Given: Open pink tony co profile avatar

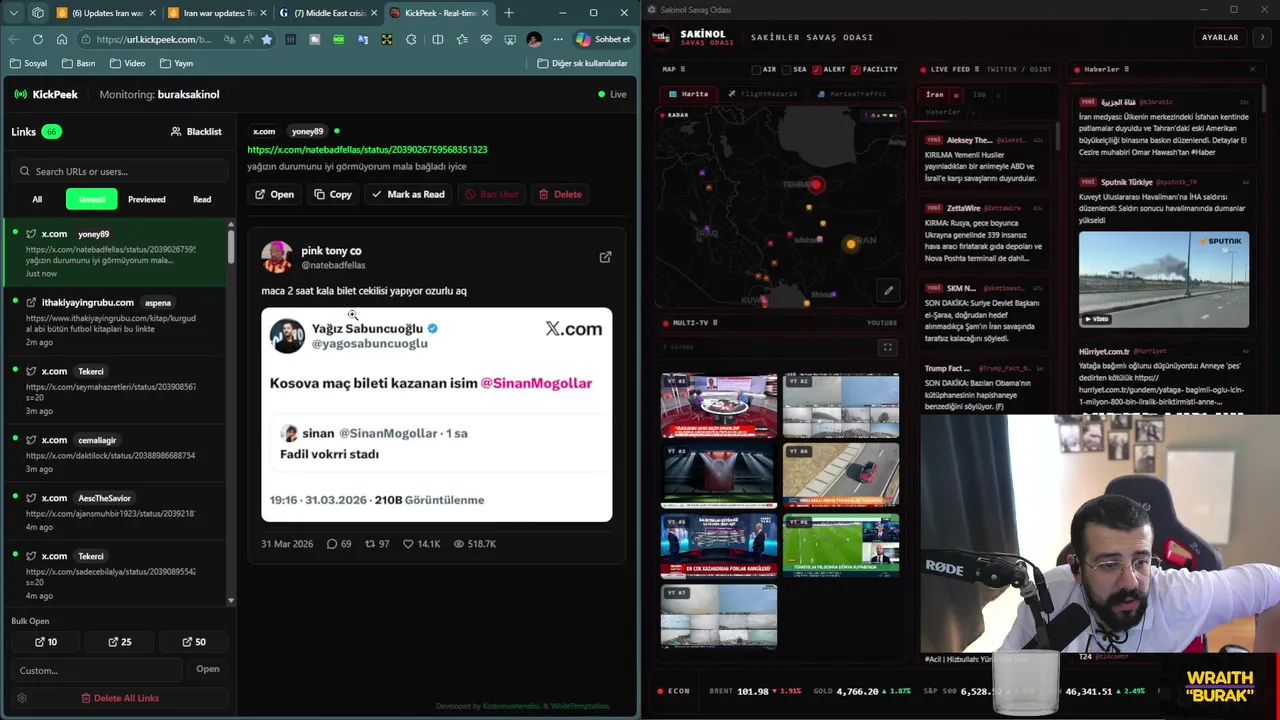Looking at the screenshot, I should (x=277, y=257).
